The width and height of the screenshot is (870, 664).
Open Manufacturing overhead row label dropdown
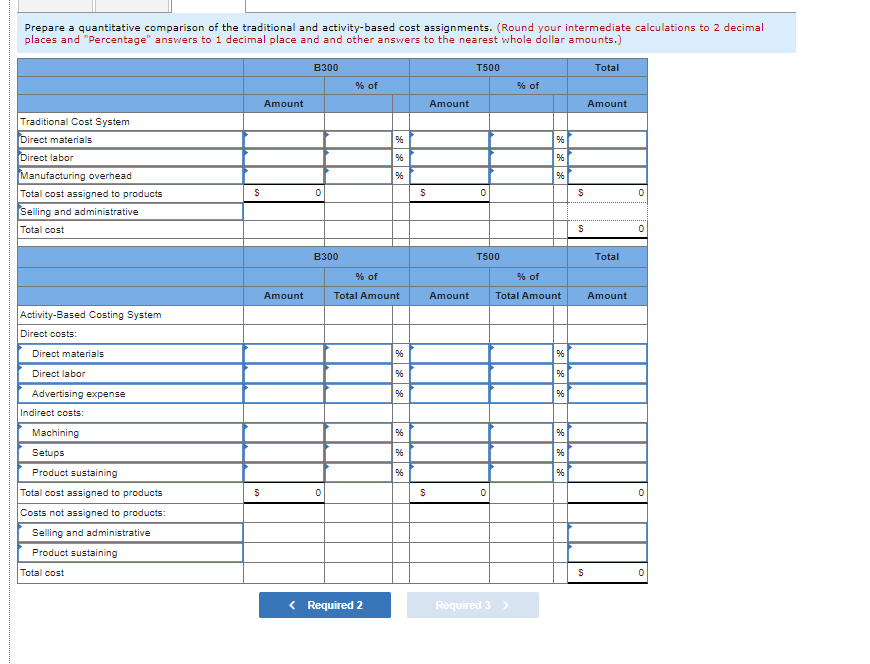coord(130,176)
